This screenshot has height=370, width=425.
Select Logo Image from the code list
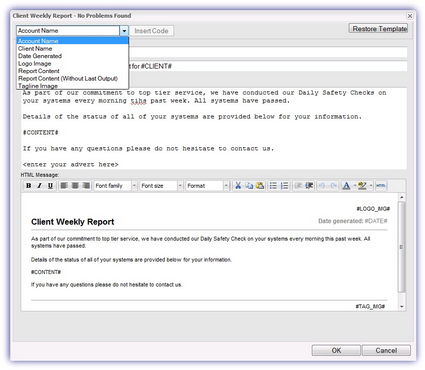[72, 63]
